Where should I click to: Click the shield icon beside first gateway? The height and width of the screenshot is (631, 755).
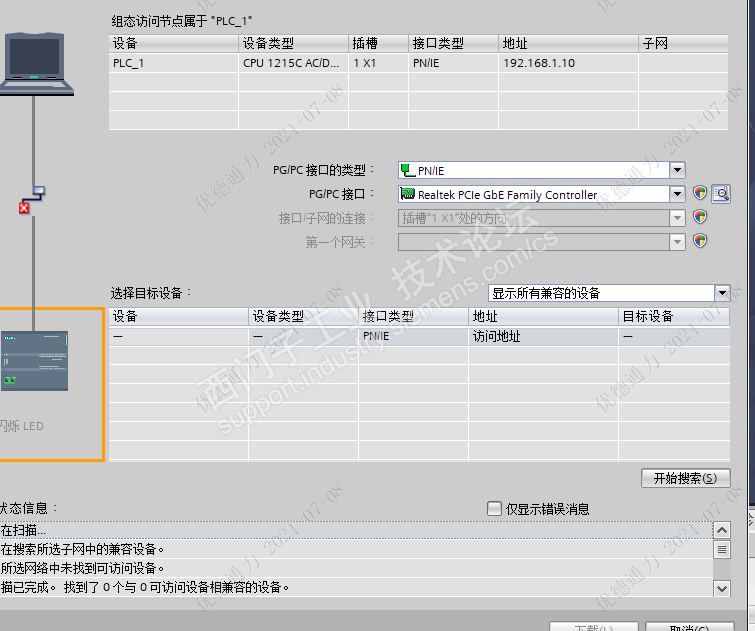coord(700,240)
